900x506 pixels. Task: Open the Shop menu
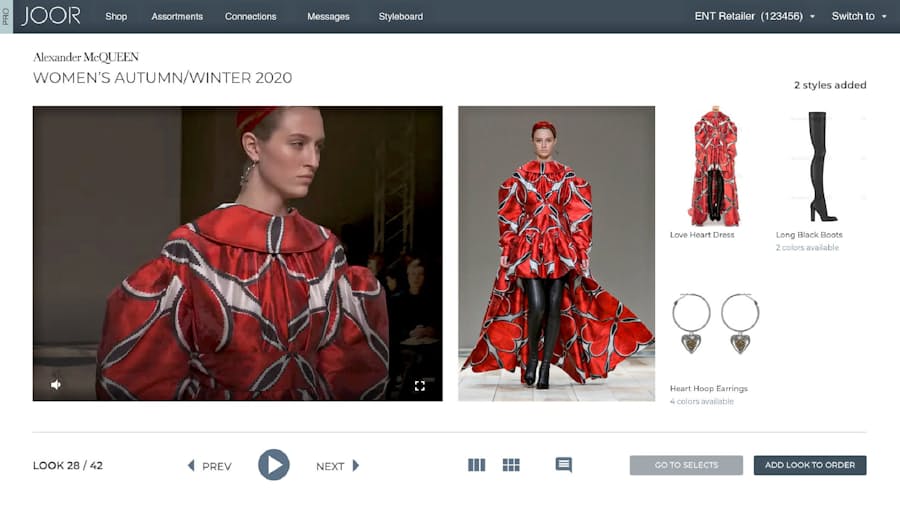tap(116, 16)
